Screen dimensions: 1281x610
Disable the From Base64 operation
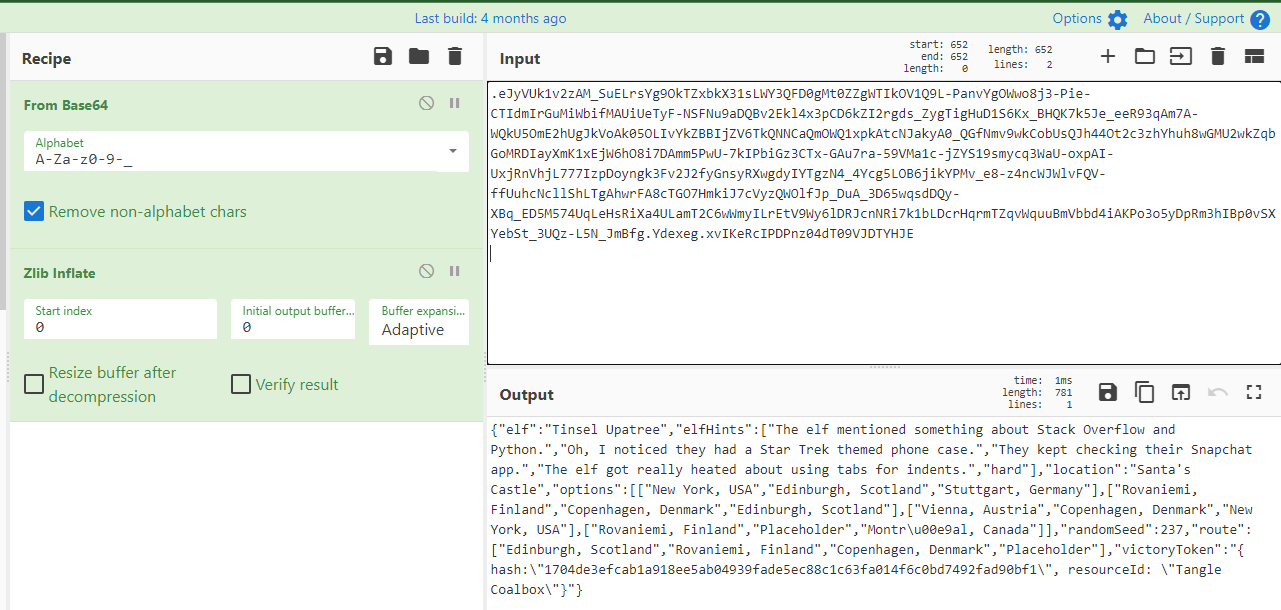427,103
